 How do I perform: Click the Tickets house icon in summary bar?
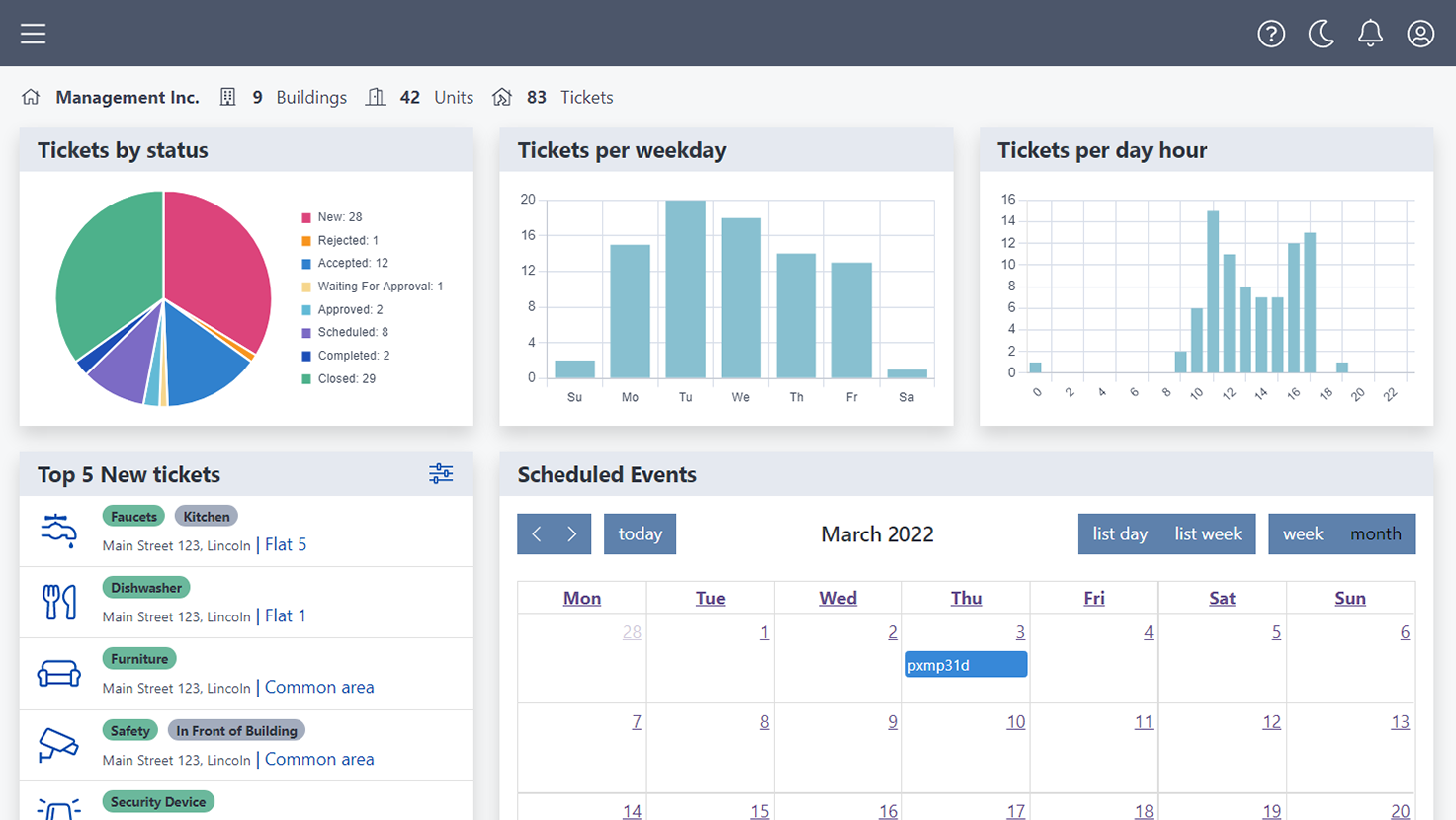(502, 97)
